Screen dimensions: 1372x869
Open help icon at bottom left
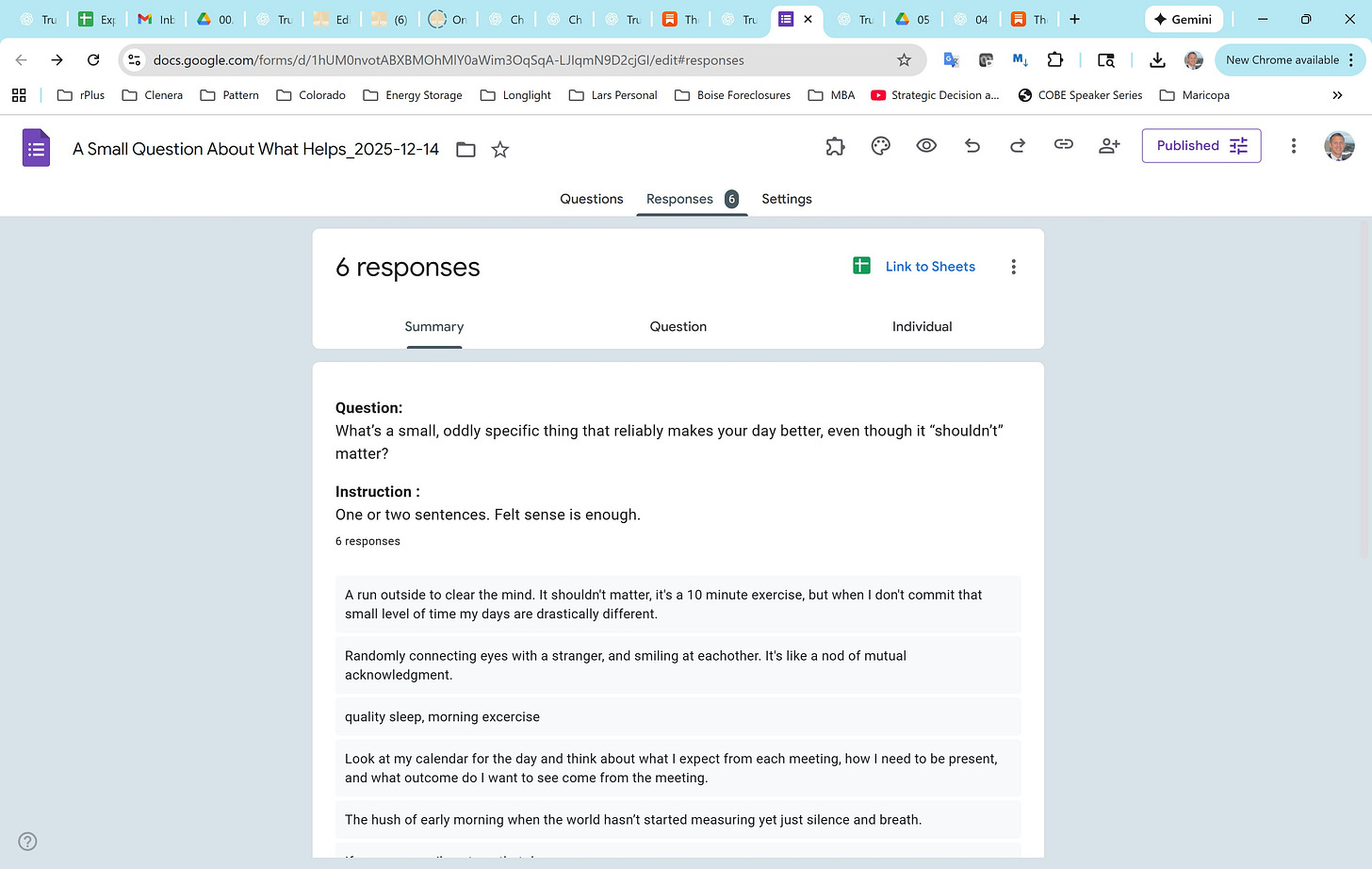(28, 842)
